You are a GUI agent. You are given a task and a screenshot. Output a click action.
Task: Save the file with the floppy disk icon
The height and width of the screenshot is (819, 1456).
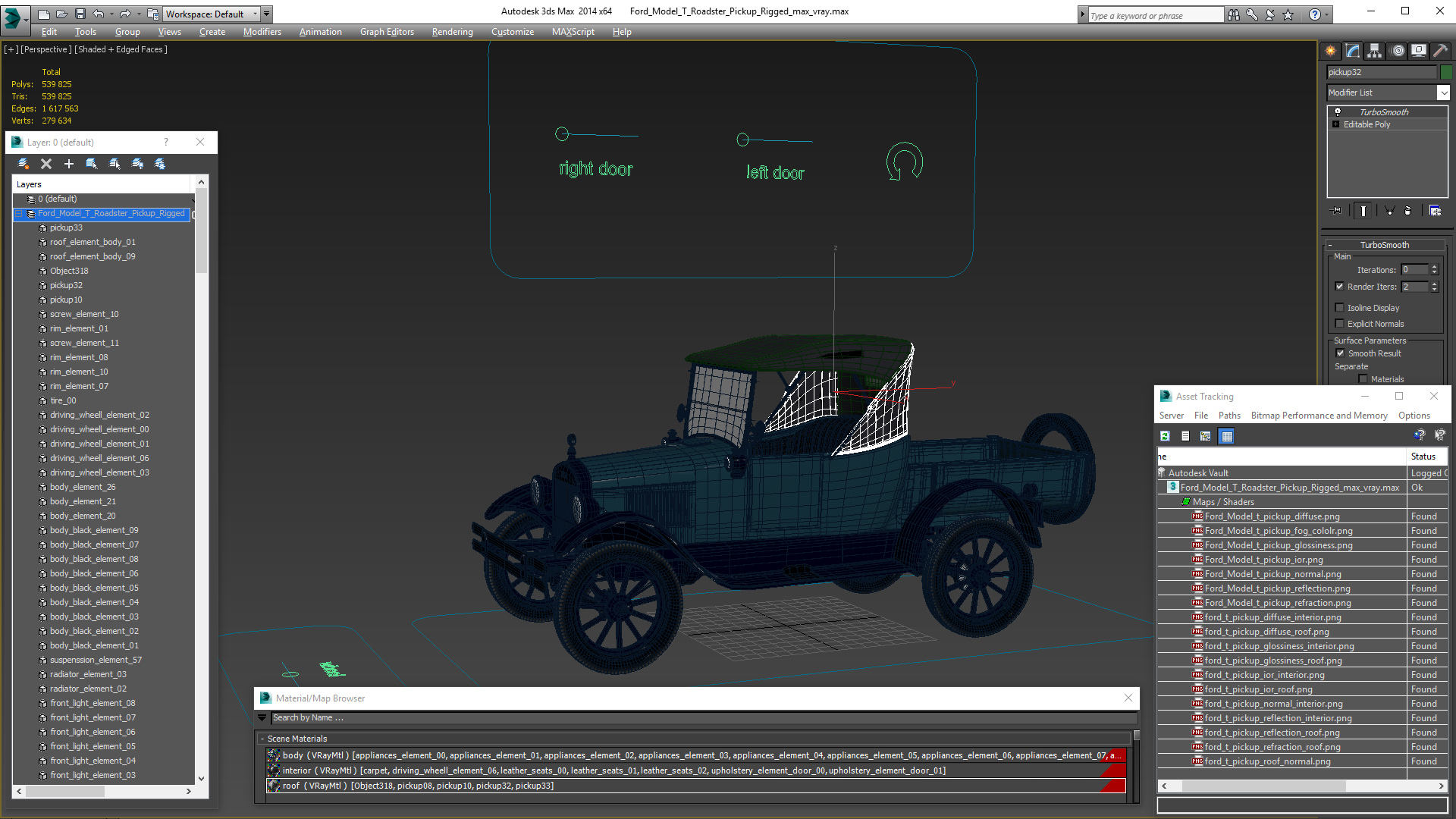[80, 14]
